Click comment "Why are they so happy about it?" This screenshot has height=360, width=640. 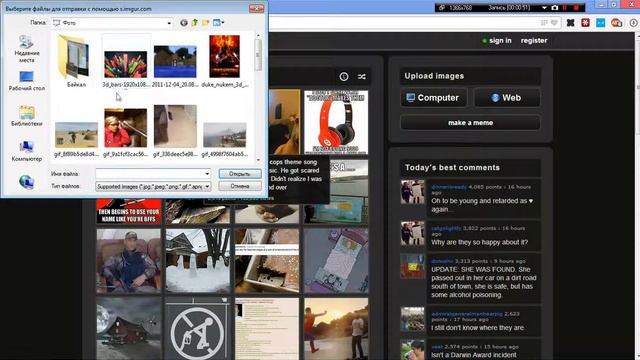(x=480, y=242)
